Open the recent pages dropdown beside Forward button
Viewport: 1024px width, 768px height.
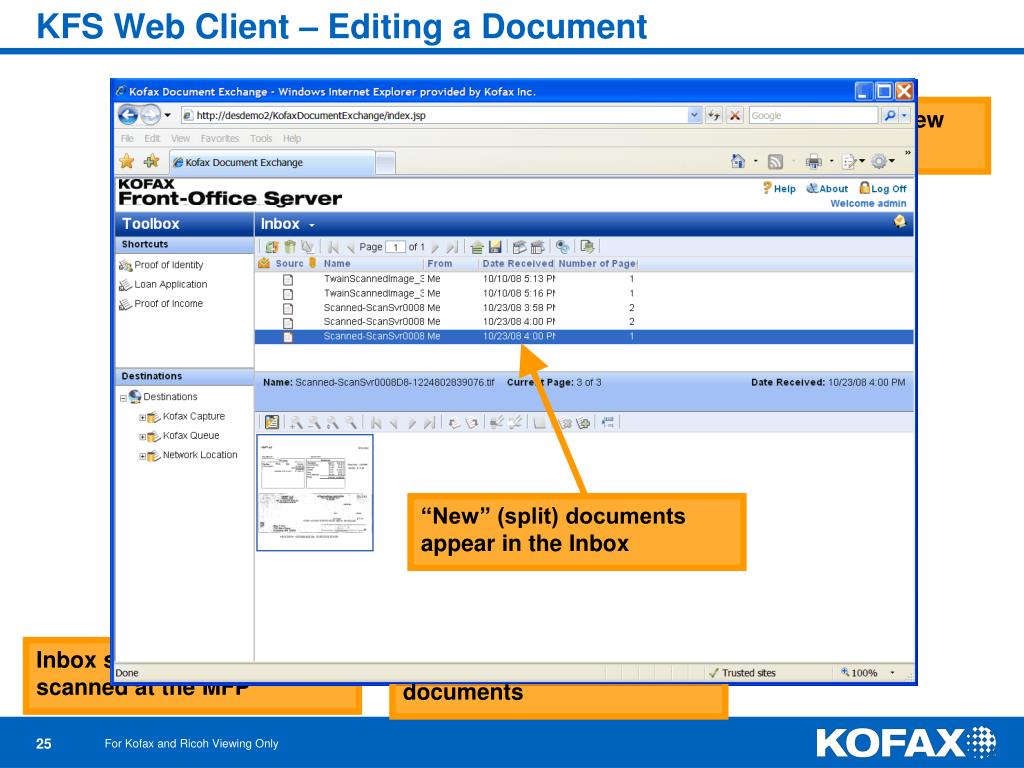(x=167, y=116)
